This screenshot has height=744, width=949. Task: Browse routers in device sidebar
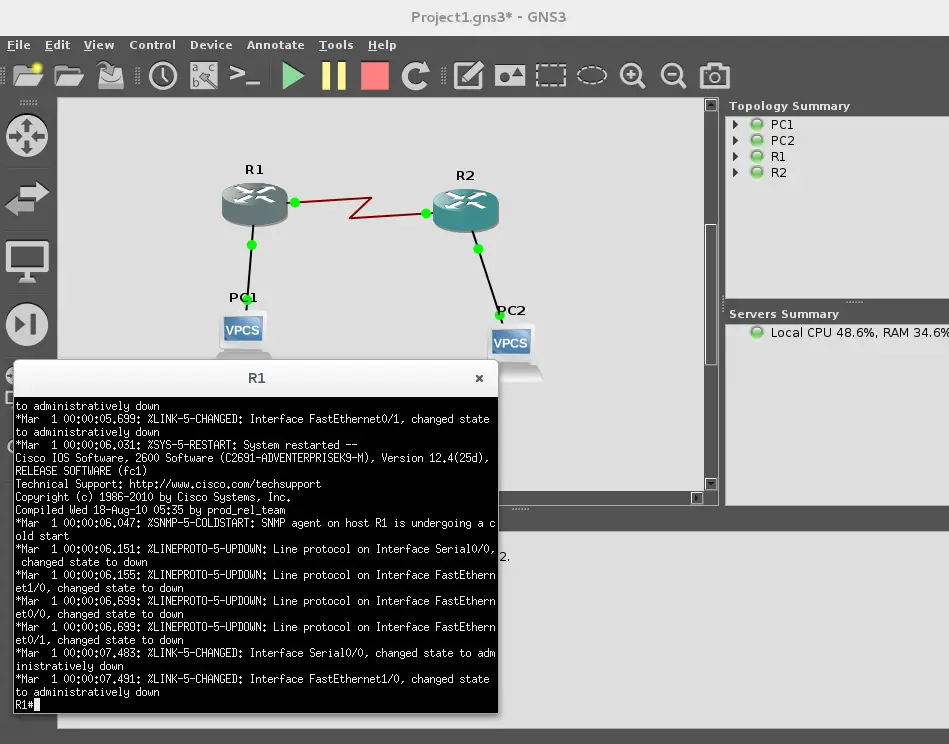pyautogui.click(x=27, y=137)
